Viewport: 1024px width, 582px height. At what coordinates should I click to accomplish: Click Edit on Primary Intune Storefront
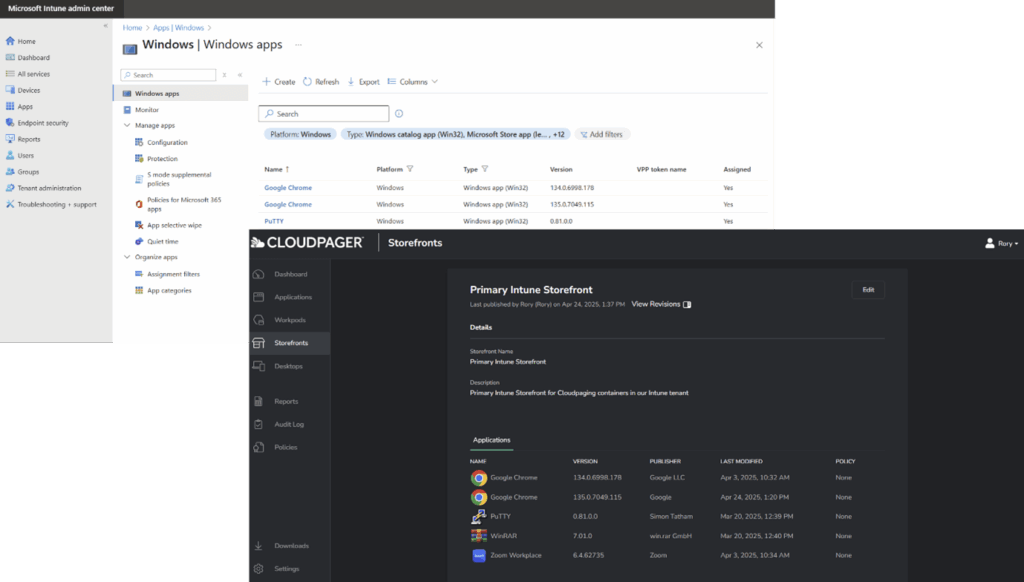(868, 290)
